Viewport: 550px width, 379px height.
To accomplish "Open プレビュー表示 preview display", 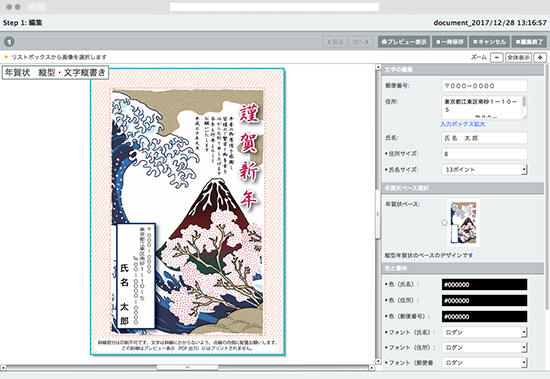I will pos(404,42).
